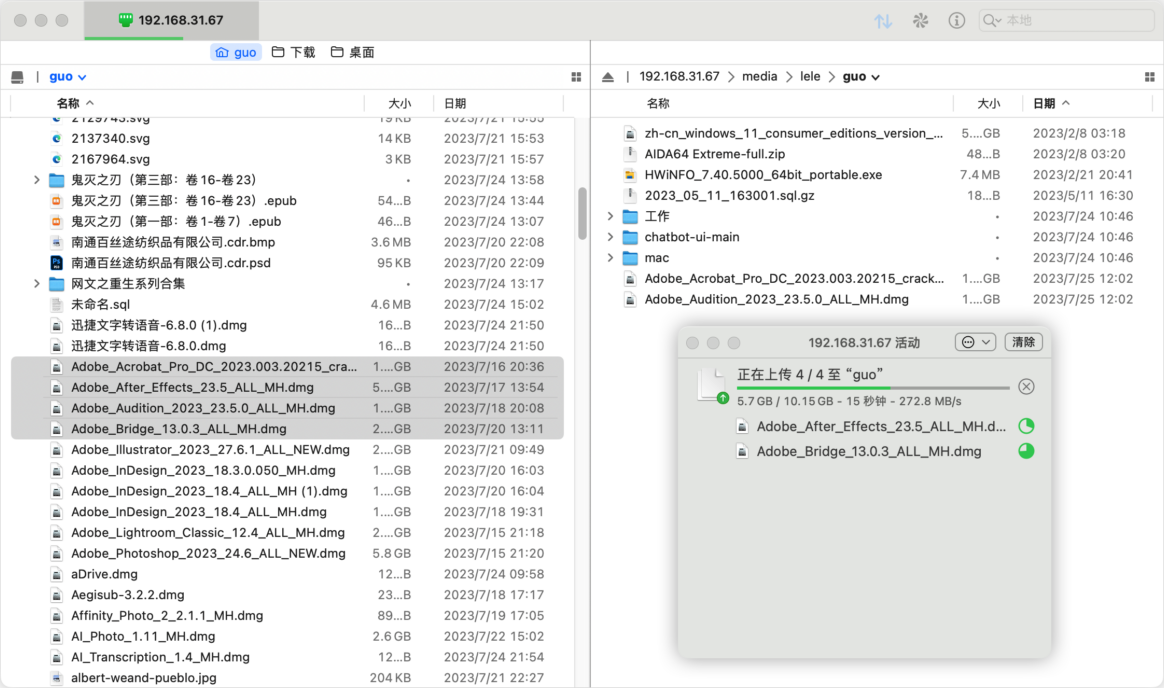
Task: Select Adobe_Audition_2023_23.5.0_ALL_MH.dmg on server
Action: coord(878,300)
